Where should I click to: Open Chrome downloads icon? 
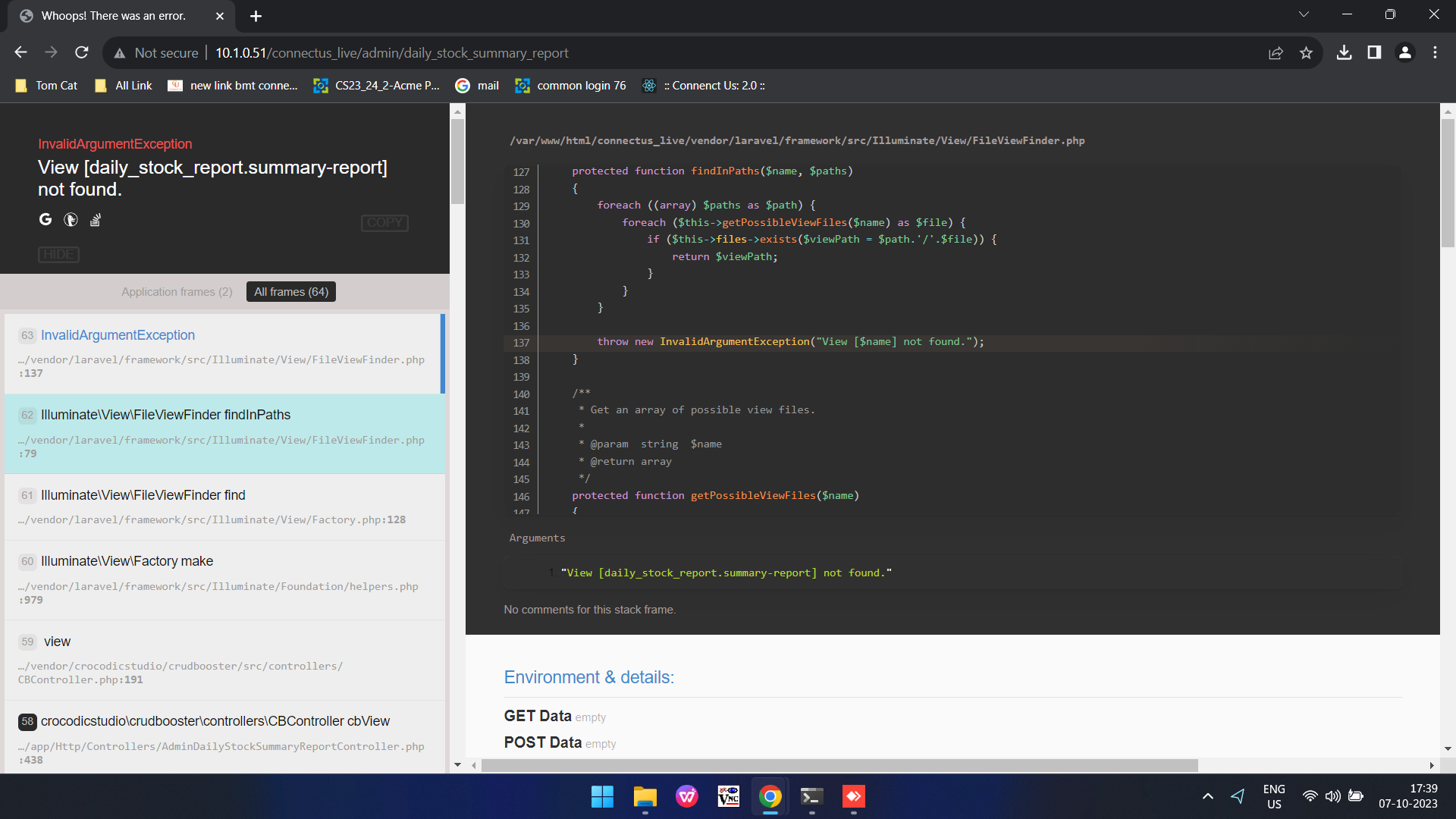point(1344,52)
